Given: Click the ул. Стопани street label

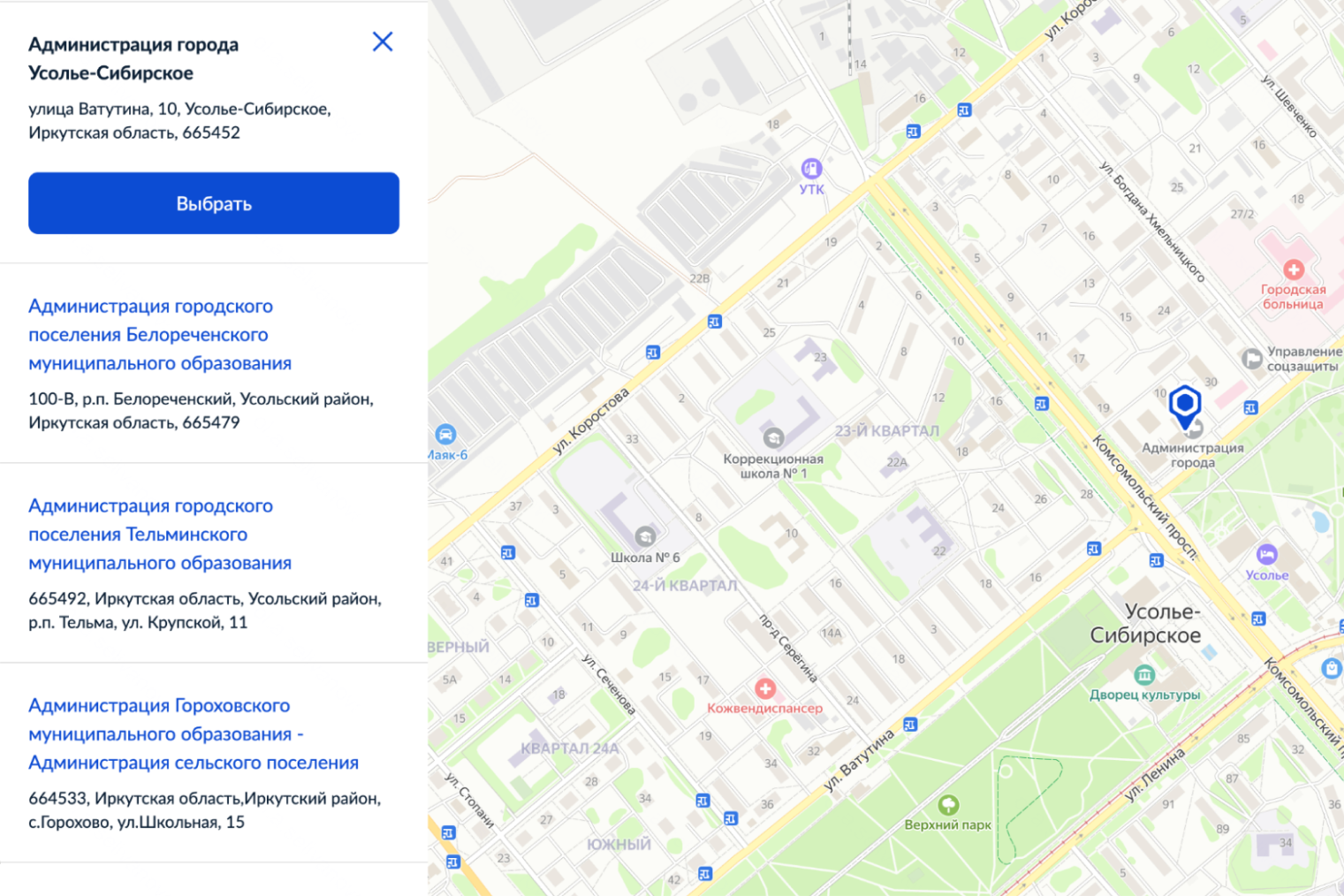Looking at the screenshot, I should point(468,801).
